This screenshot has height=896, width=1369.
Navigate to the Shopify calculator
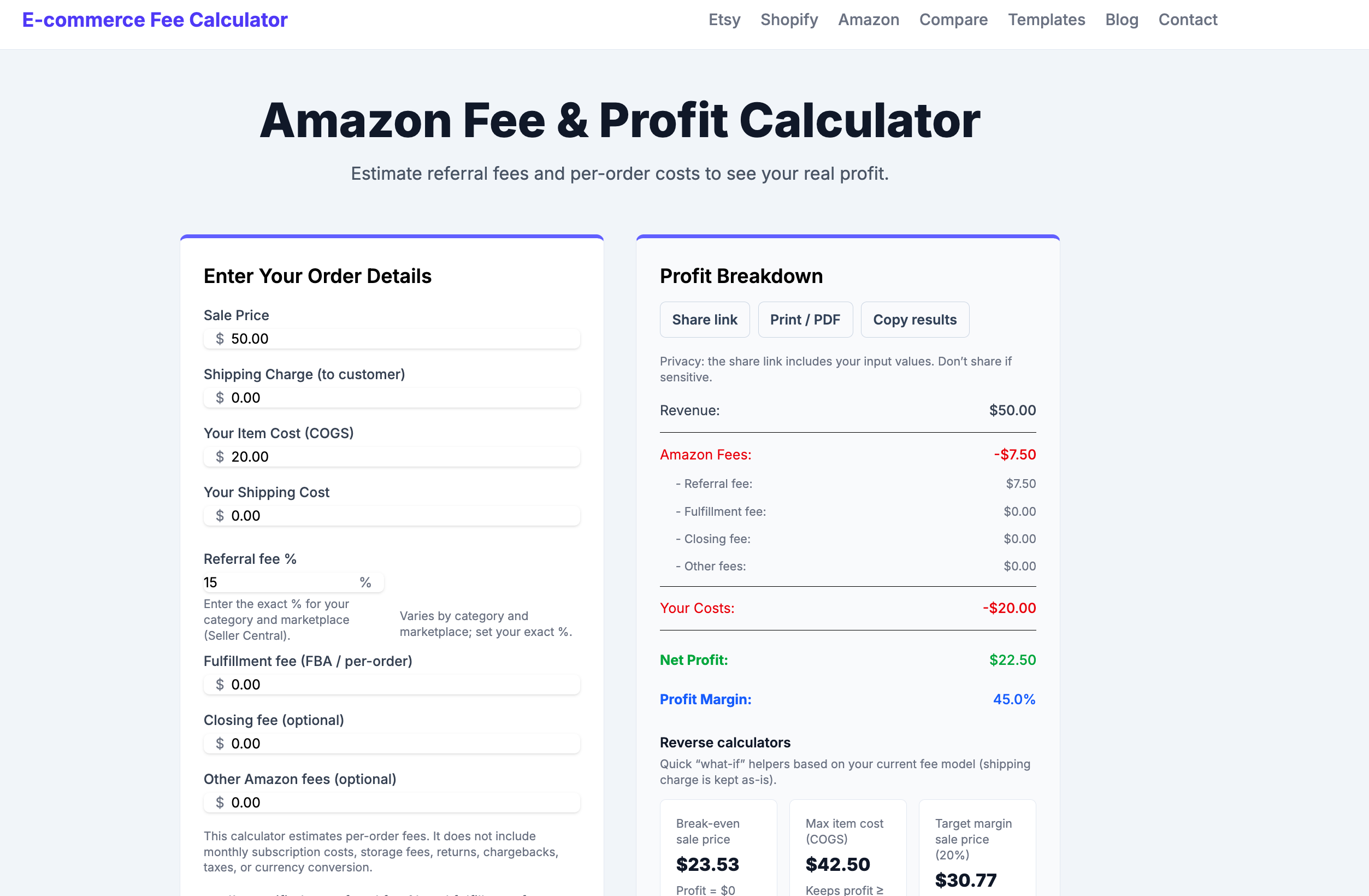click(x=789, y=20)
